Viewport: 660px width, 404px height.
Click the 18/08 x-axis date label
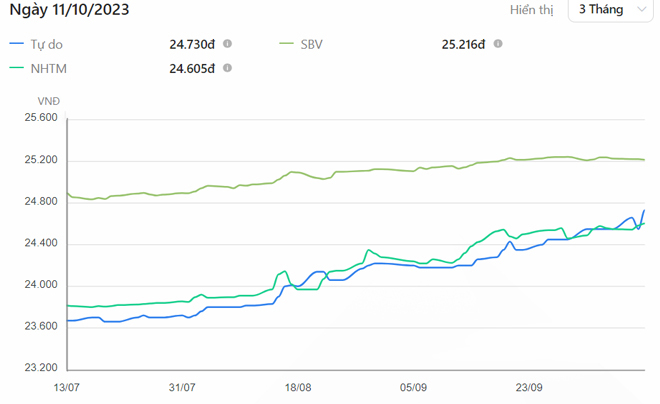(x=298, y=387)
